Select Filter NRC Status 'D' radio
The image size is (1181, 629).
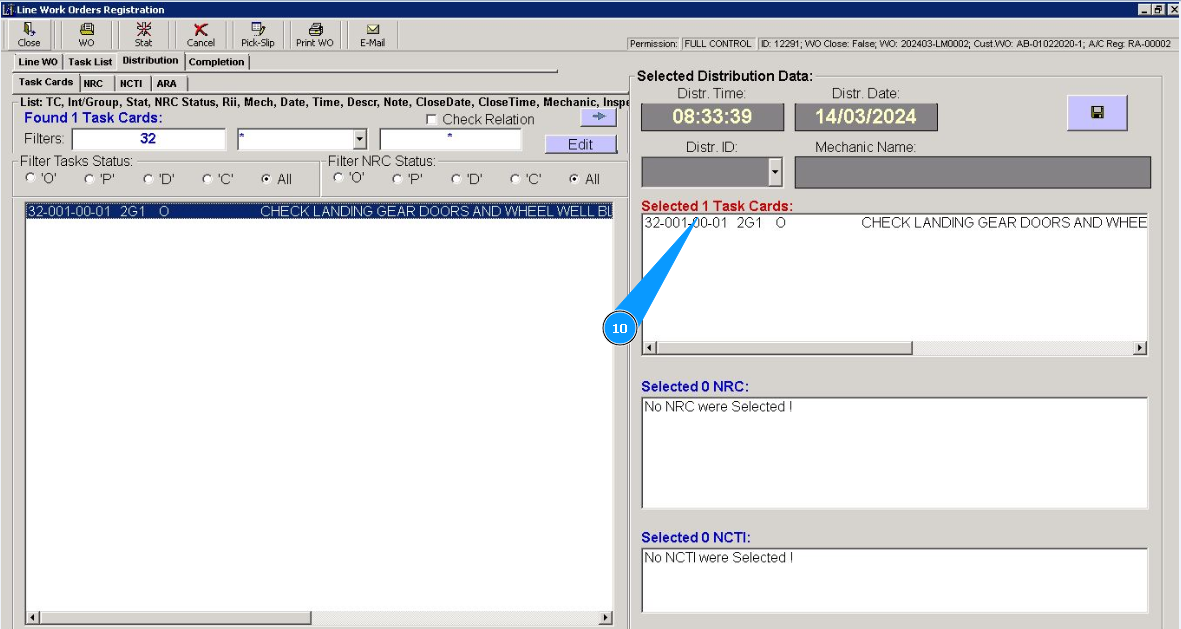tap(456, 179)
